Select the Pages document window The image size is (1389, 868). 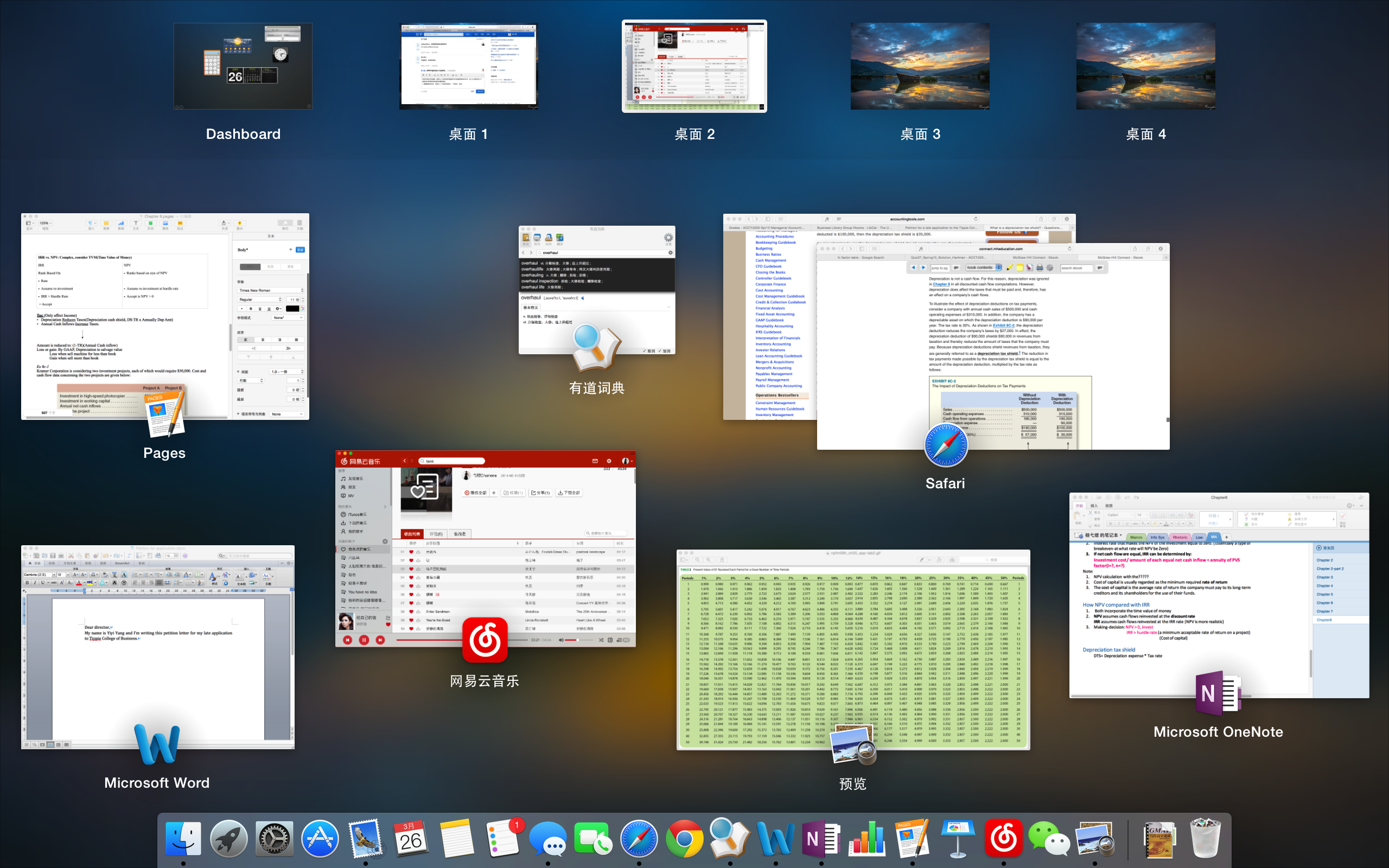[165, 316]
